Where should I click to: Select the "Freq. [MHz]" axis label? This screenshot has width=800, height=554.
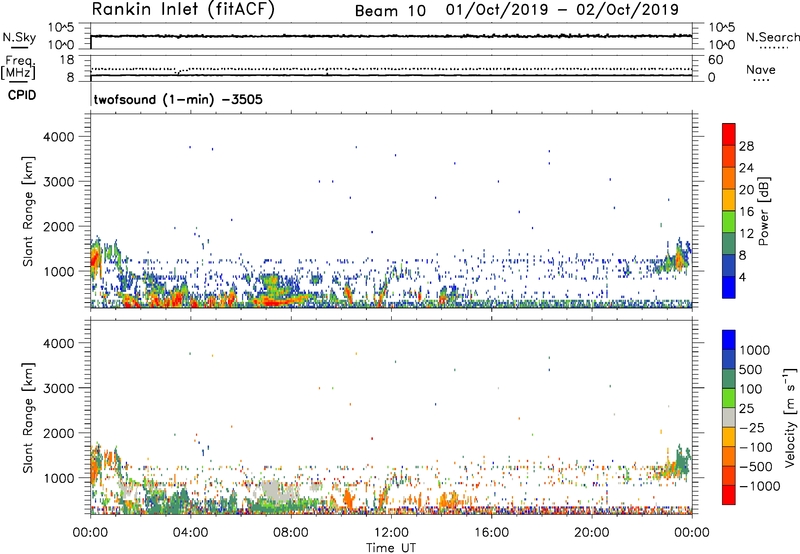18,67
